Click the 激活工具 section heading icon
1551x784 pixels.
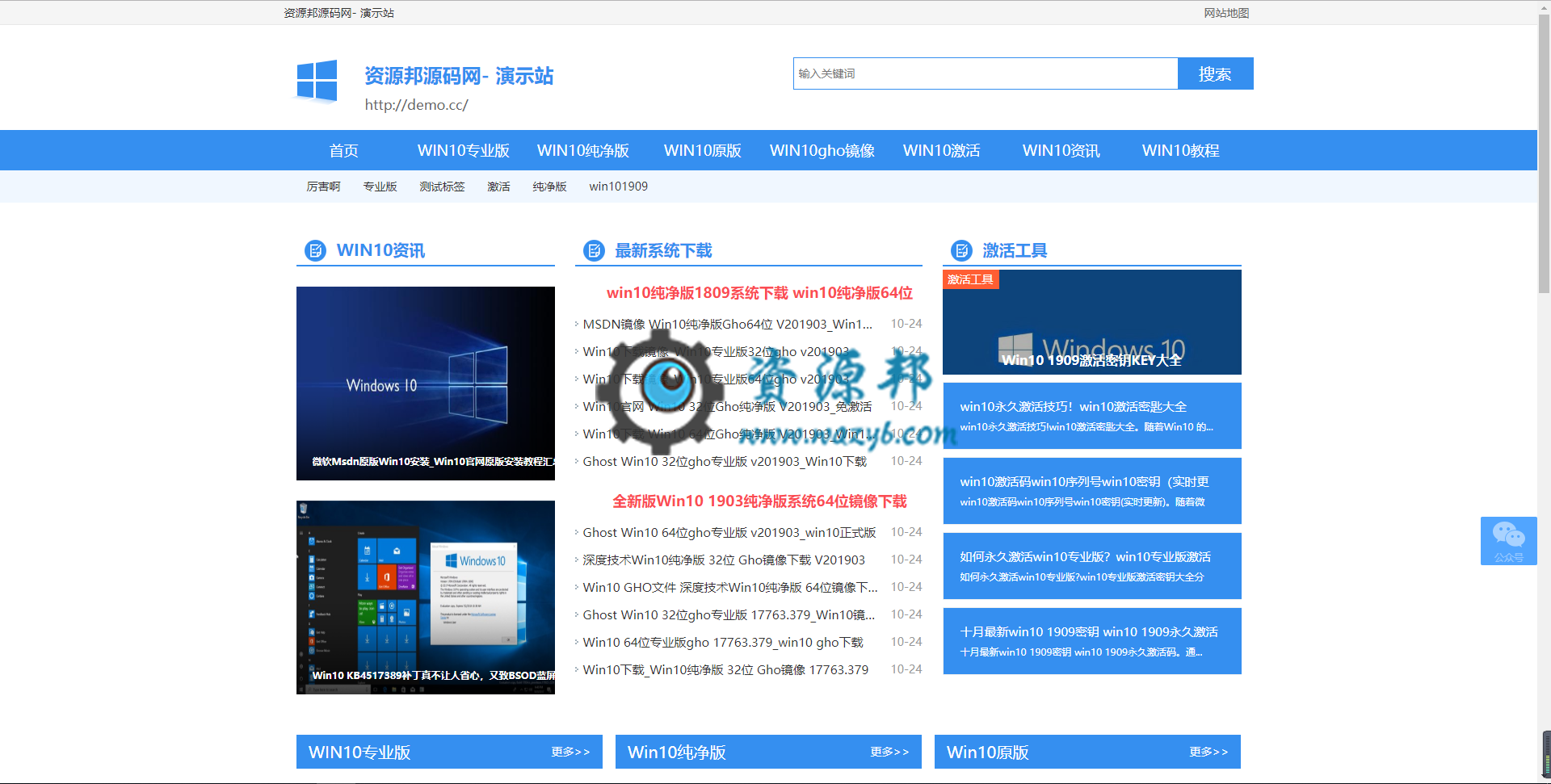click(961, 250)
